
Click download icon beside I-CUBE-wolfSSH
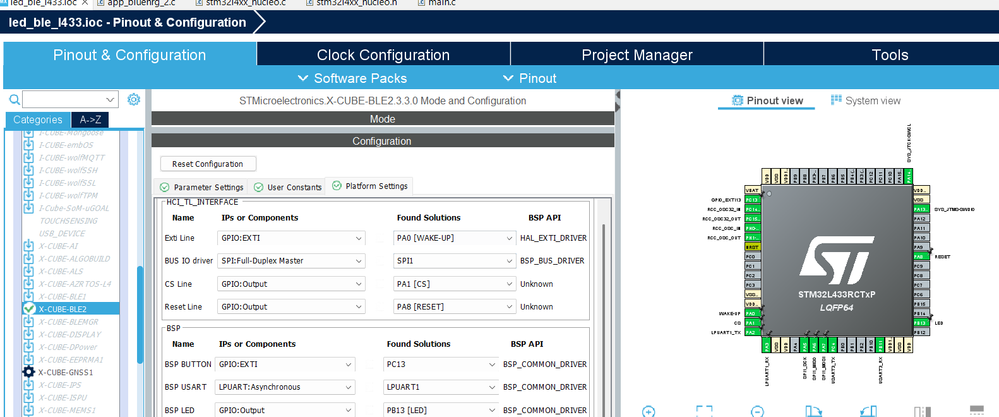[29, 170]
